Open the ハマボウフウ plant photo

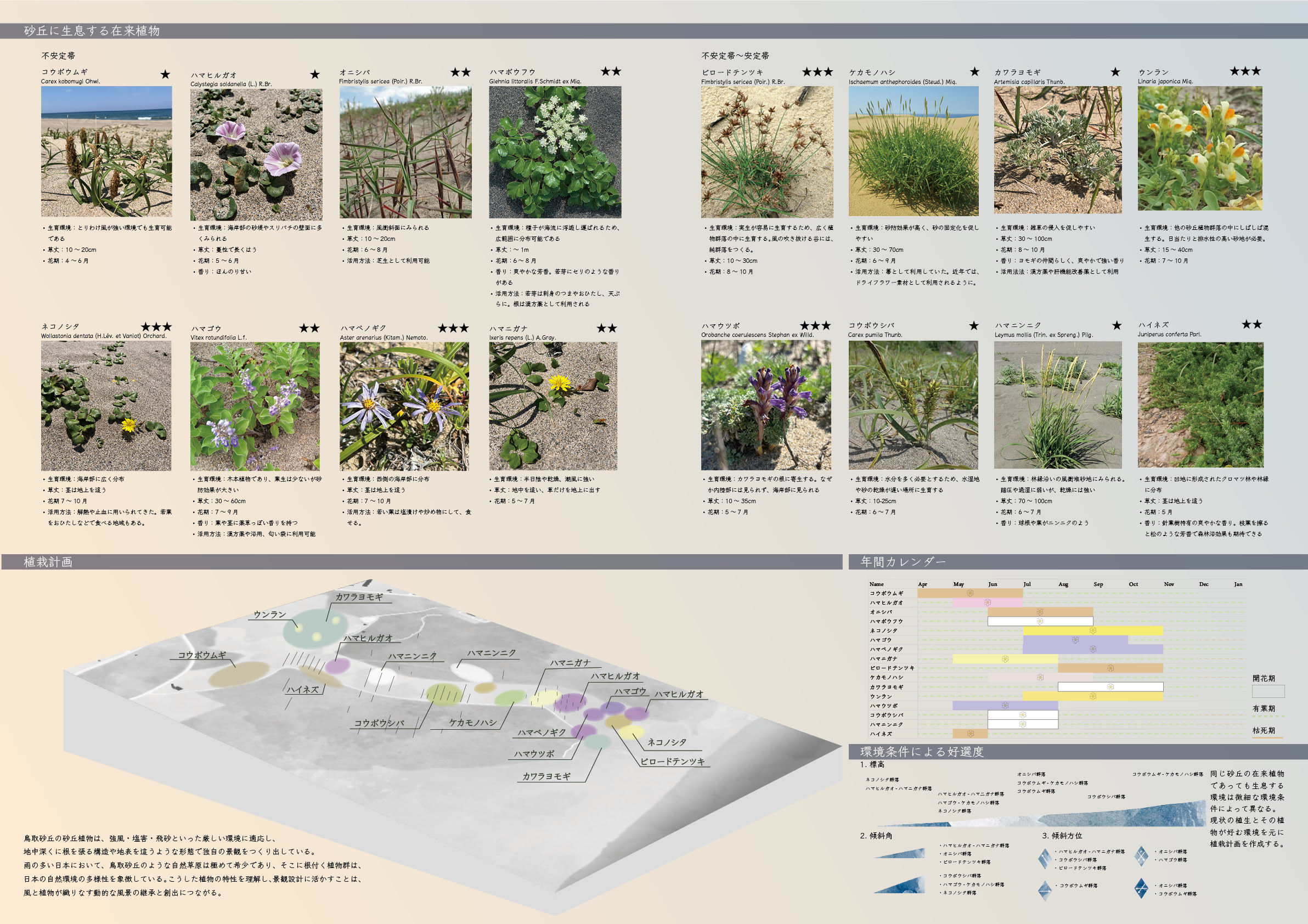[555, 152]
